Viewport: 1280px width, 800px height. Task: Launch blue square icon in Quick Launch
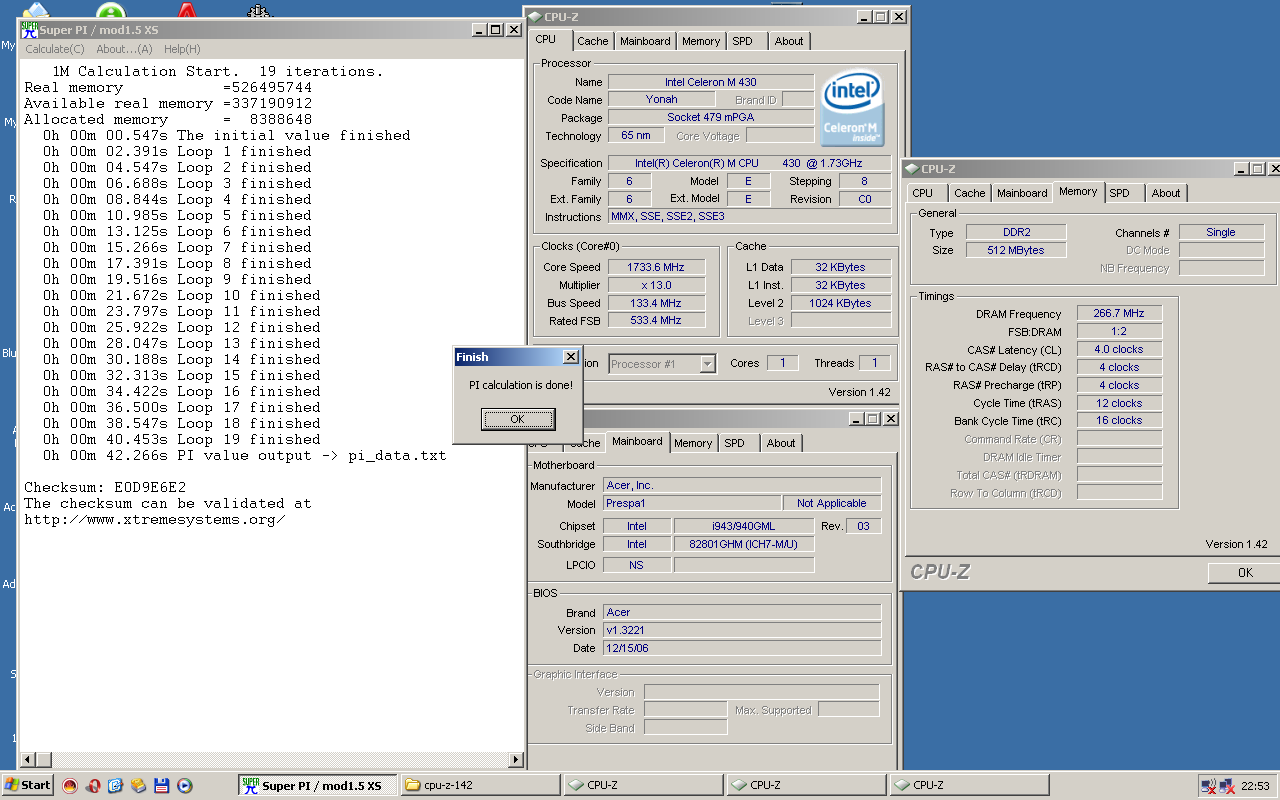click(x=116, y=785)
